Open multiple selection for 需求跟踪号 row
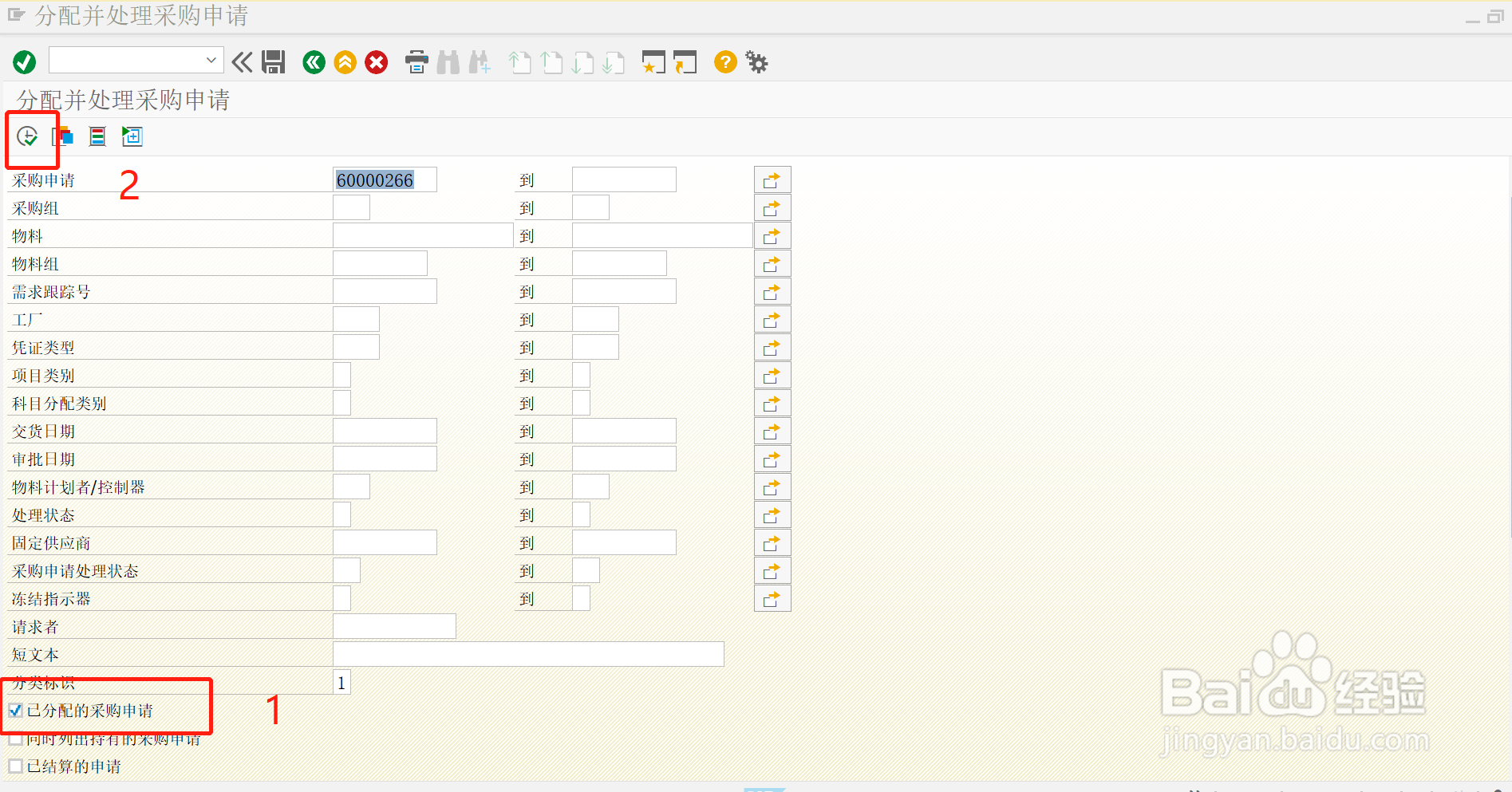 pos(772,292)
